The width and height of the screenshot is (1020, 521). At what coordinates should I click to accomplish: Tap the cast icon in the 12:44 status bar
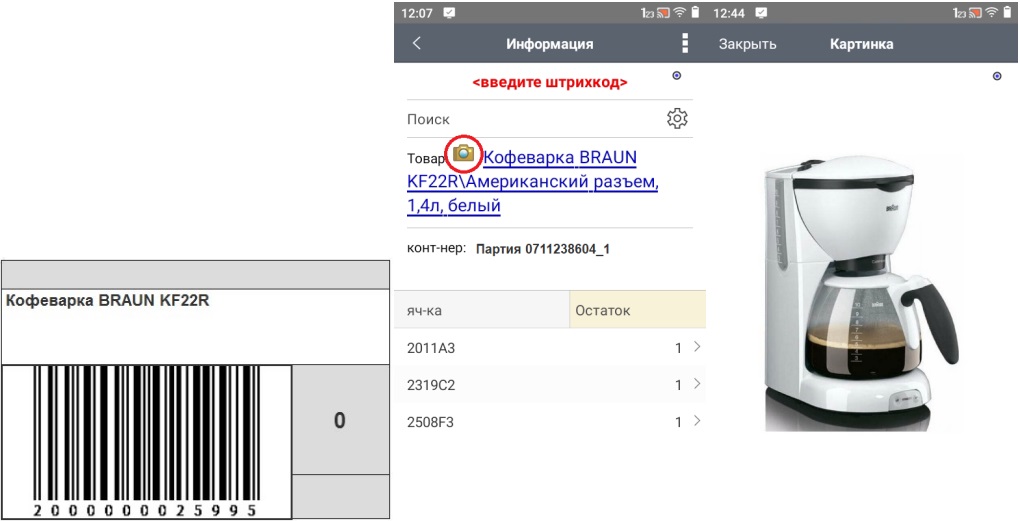tap(975, 12)
